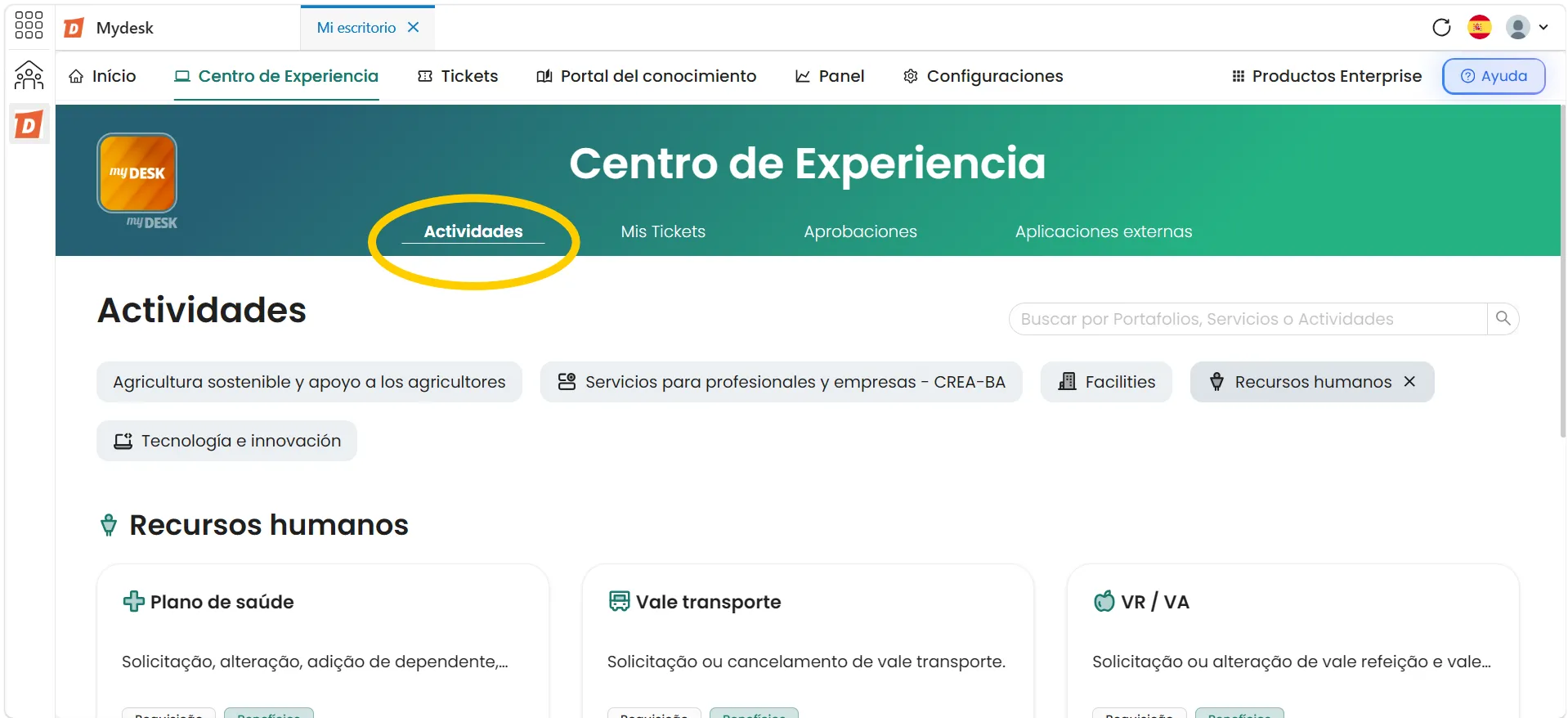Open the user avatar dropdown menu

click(x=1527, y=28)
